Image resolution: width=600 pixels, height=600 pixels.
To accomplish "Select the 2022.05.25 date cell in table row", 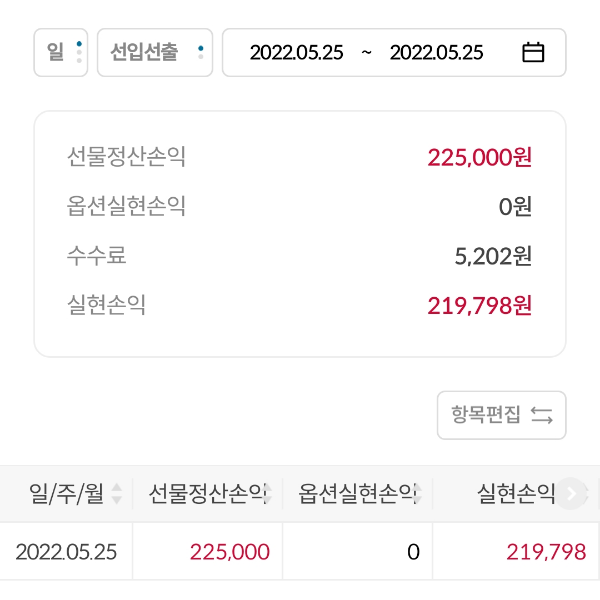I will pos(66,551).
